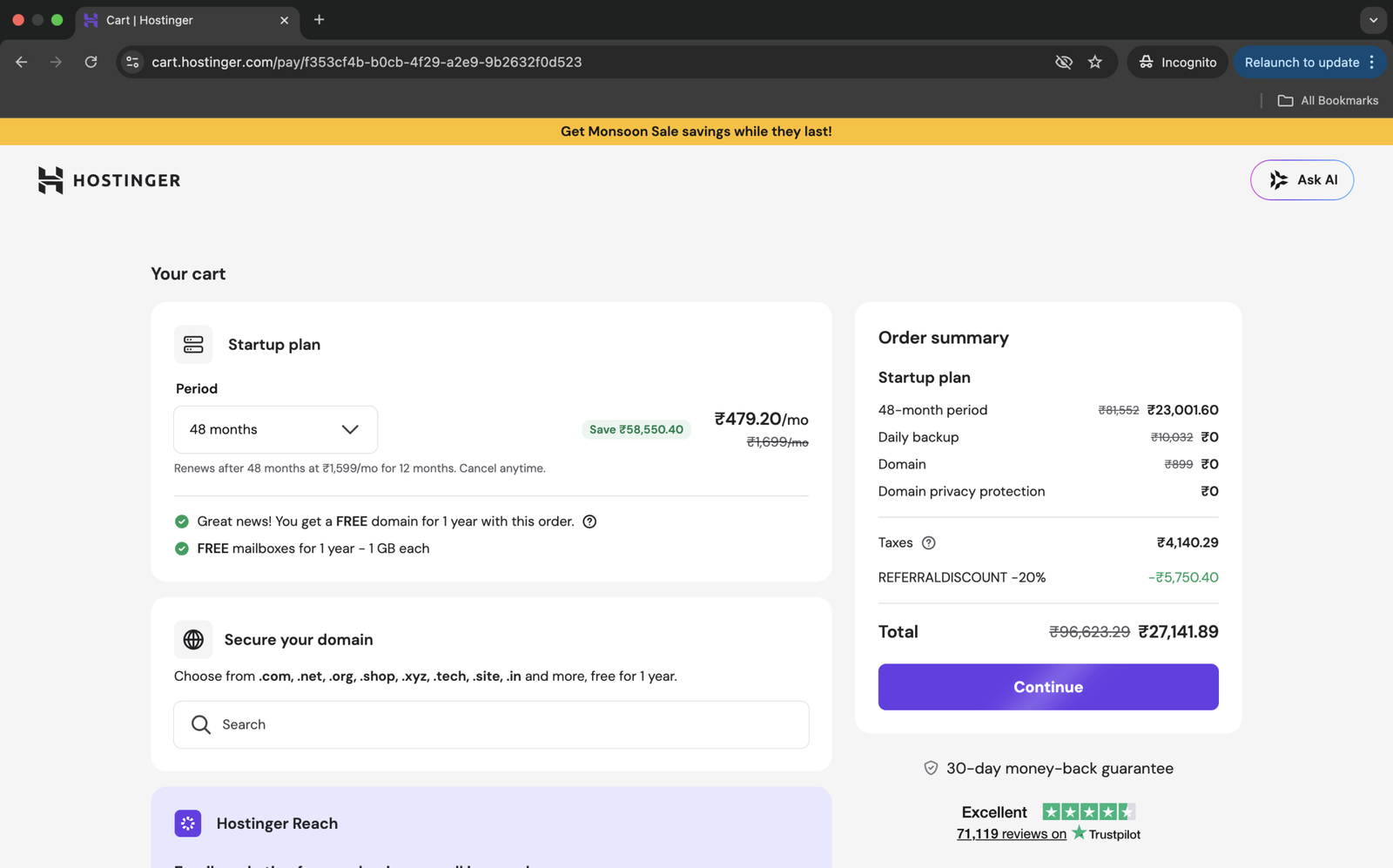Select the Cart | Hostinger tab
This screenshot has height=868, width=1393.
pyautogui.click(x=187, y=20)
